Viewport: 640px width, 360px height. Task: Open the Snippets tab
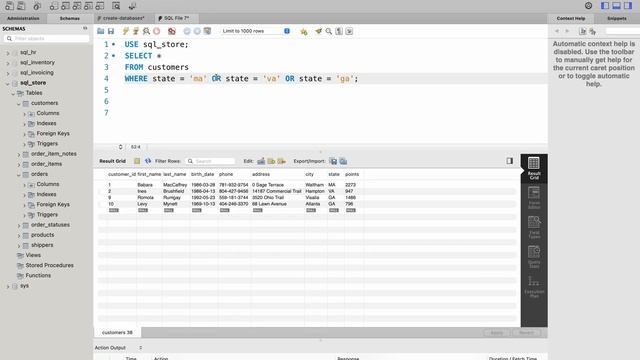click(617, 18)
